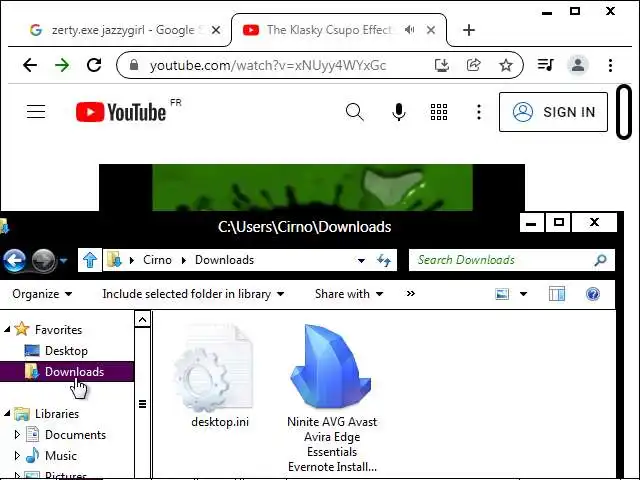Expand the Music library

[x=17, y=456]
